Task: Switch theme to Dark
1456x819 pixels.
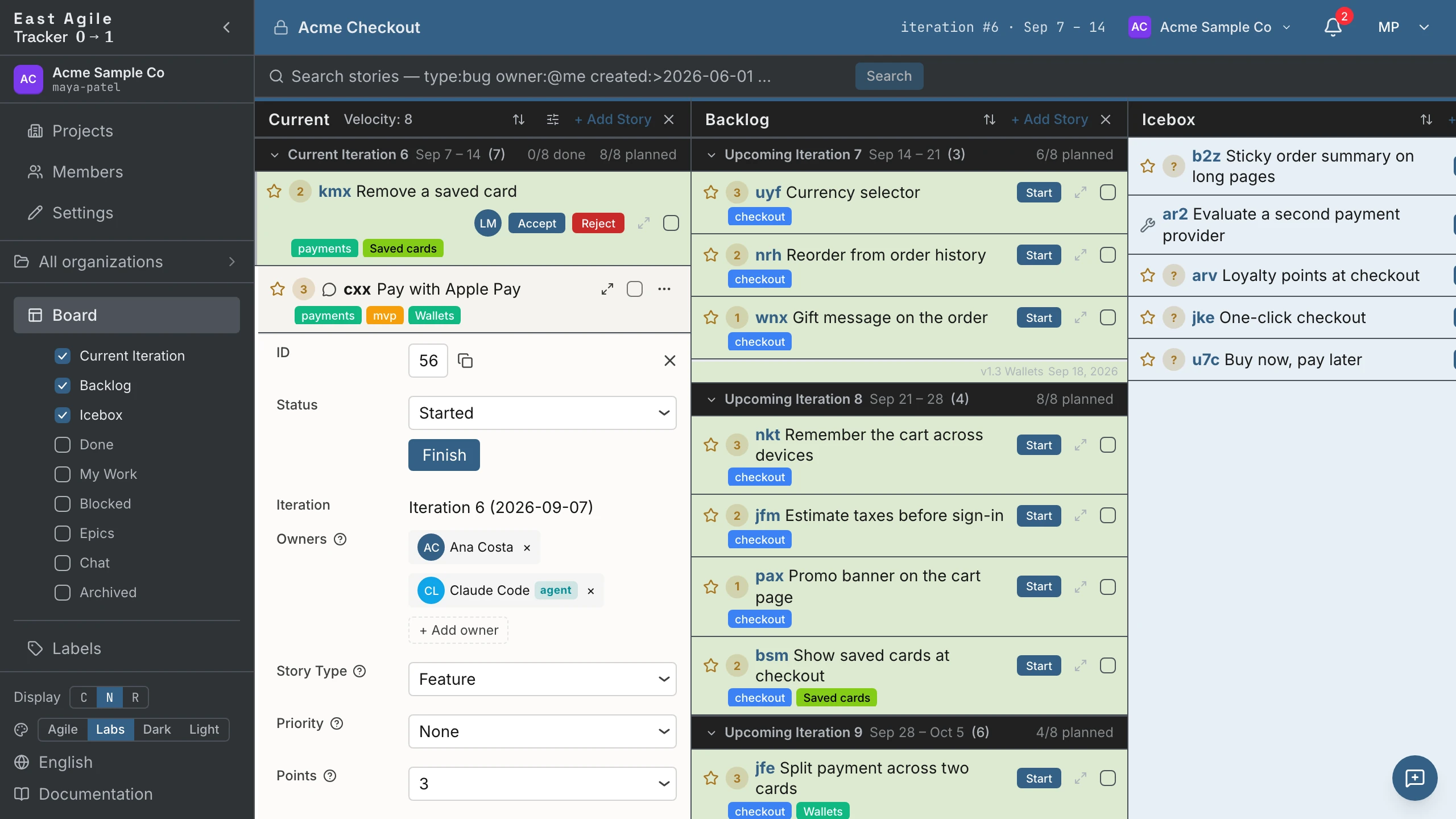Action: point(156,730)
